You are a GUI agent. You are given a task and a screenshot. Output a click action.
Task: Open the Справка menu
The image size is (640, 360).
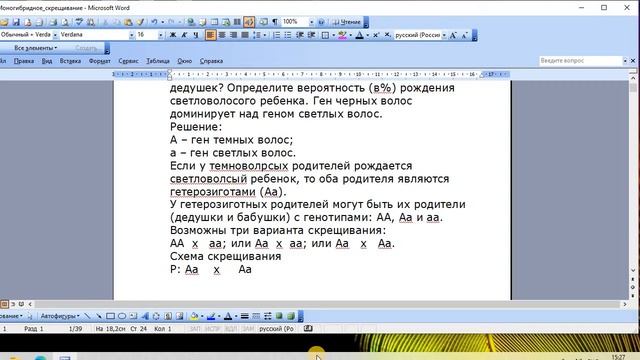[x=211, y=61]
